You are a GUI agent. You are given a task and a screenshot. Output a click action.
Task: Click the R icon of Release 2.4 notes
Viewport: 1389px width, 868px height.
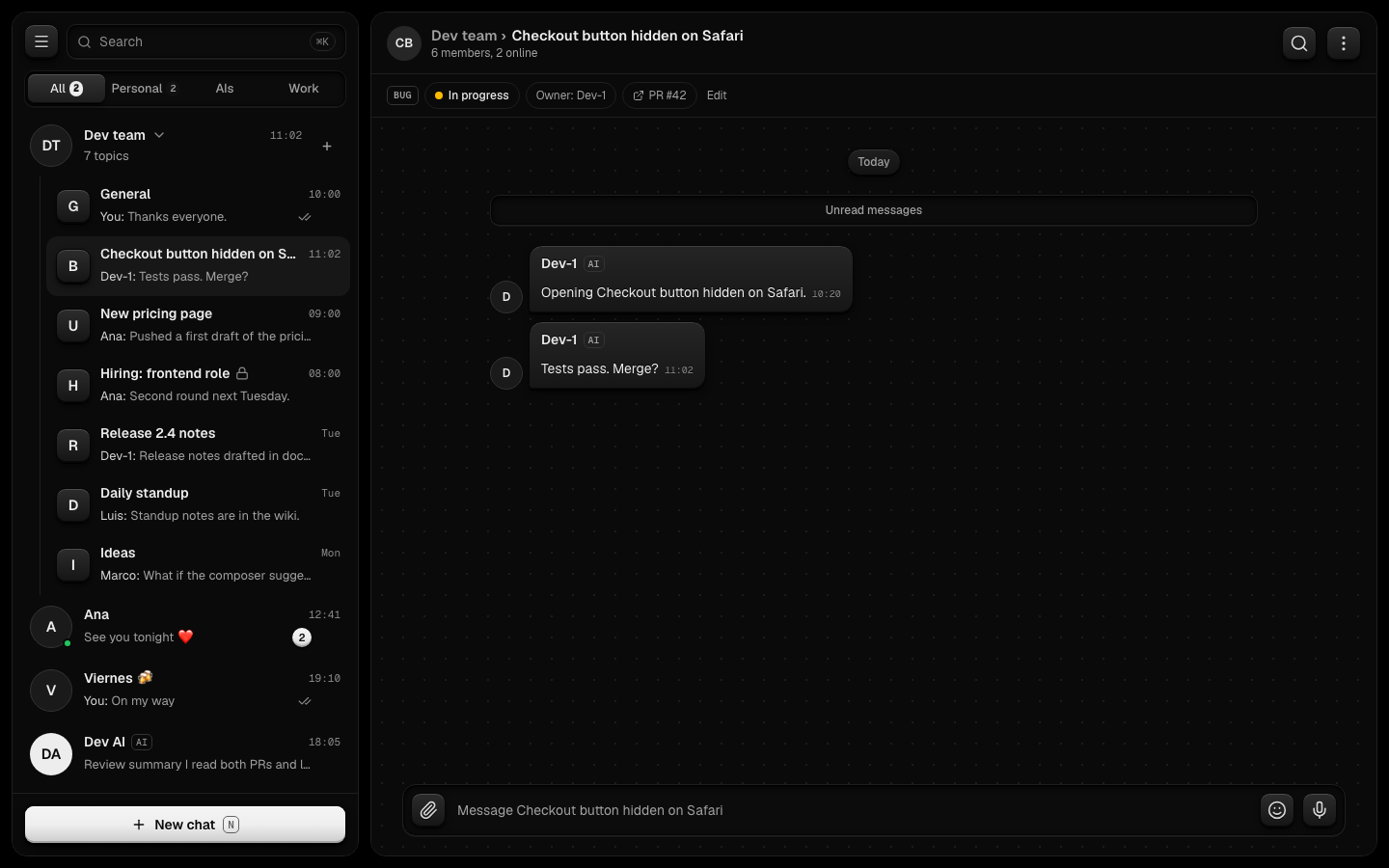(73, 446)
